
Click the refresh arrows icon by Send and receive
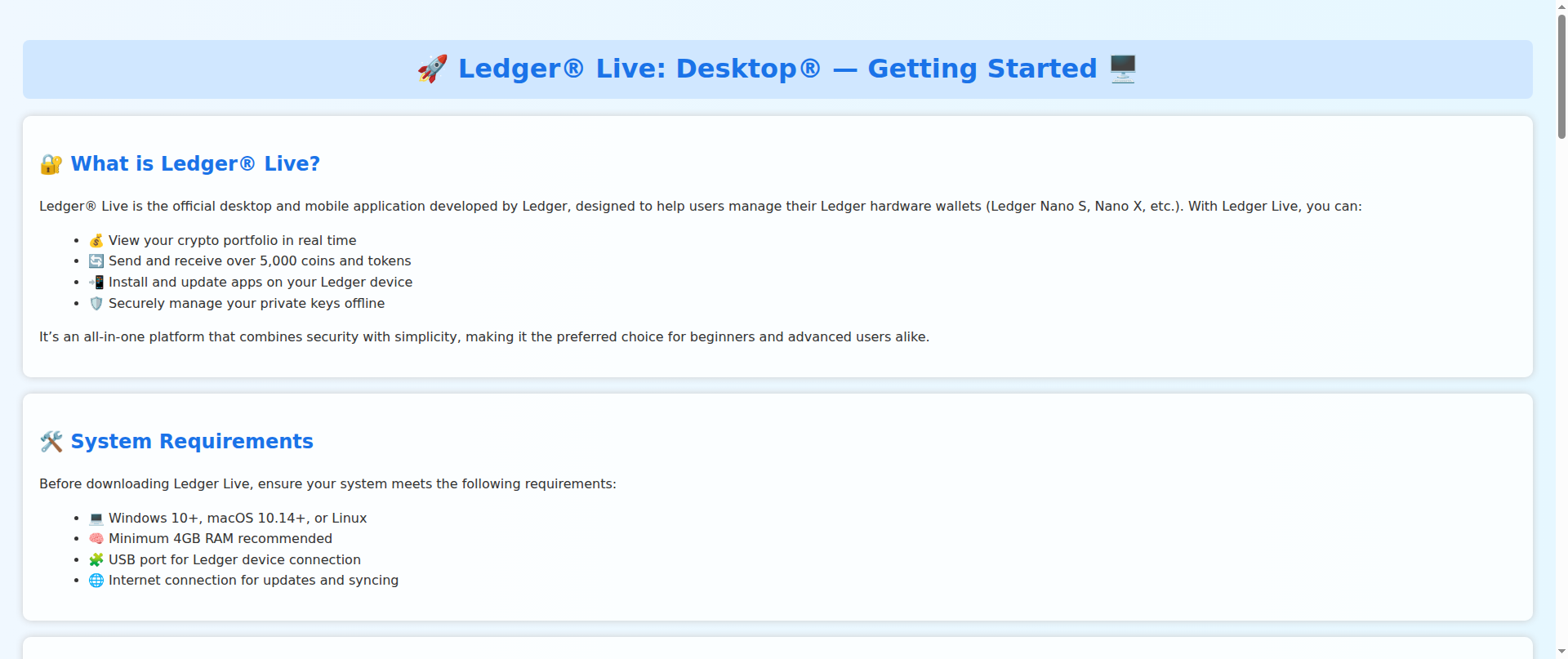point(96,261)
